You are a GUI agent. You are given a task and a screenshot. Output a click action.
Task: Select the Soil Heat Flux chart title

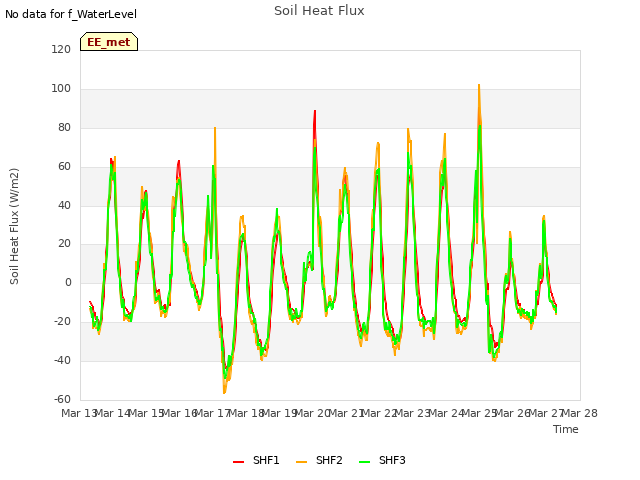(x=319, y=11)
